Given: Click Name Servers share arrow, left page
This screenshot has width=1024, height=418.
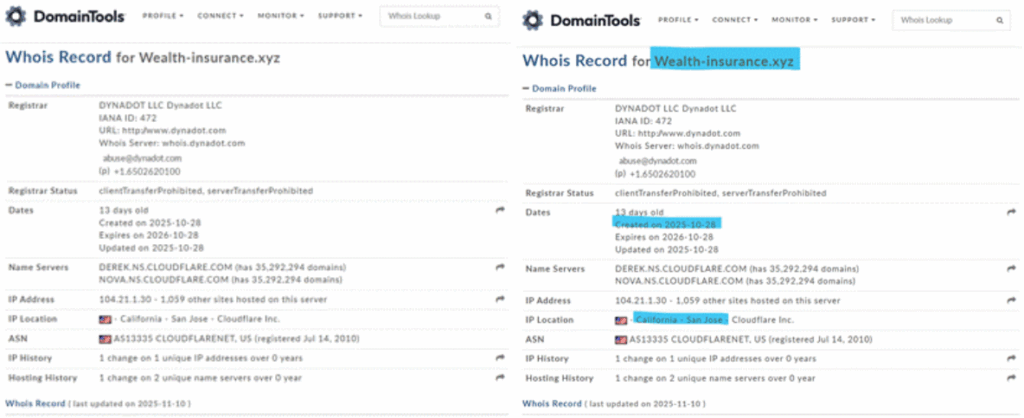Looking at the screenshot, I should [x=500, y=266].
